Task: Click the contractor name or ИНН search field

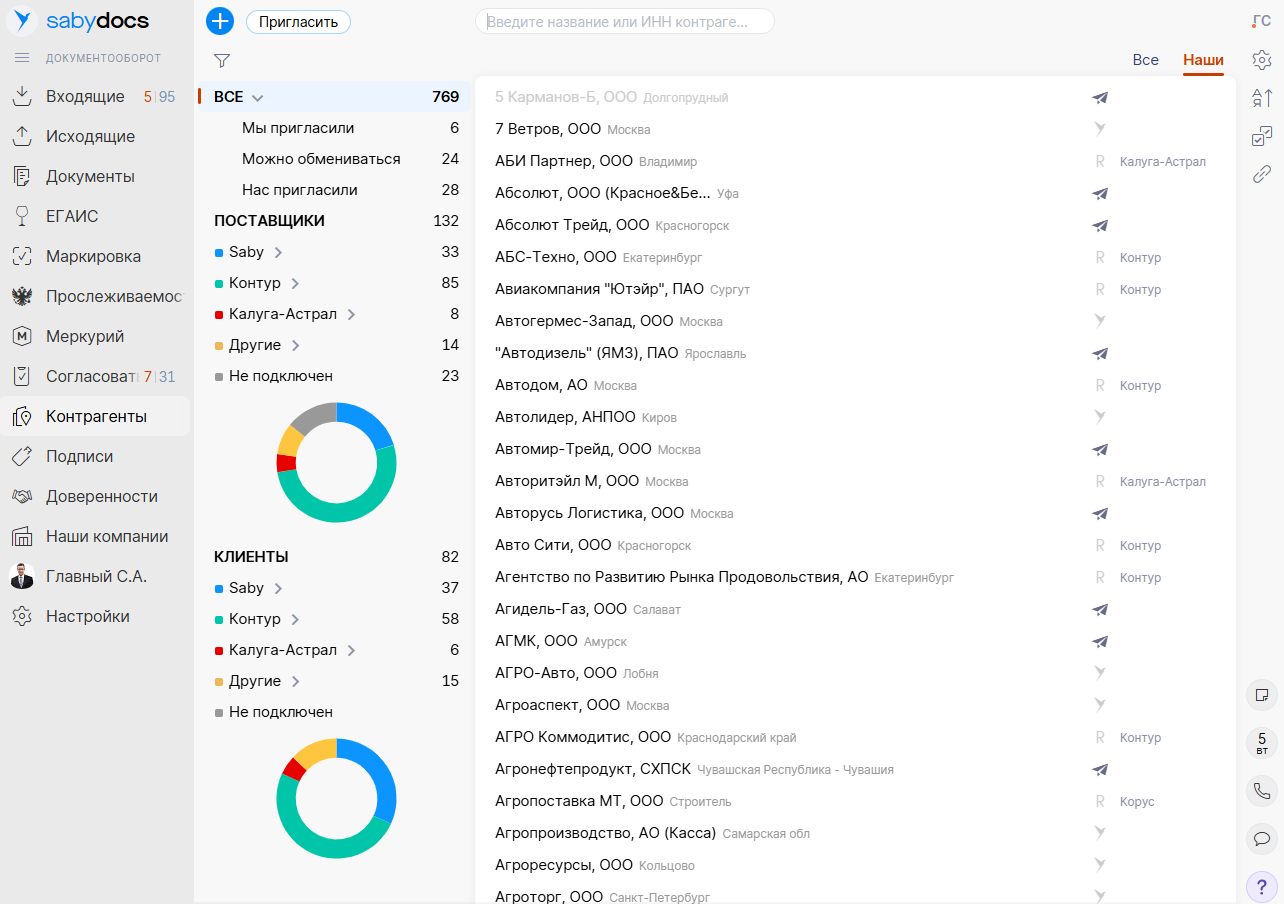Action: pyautogui.click(x=624, y=21)
